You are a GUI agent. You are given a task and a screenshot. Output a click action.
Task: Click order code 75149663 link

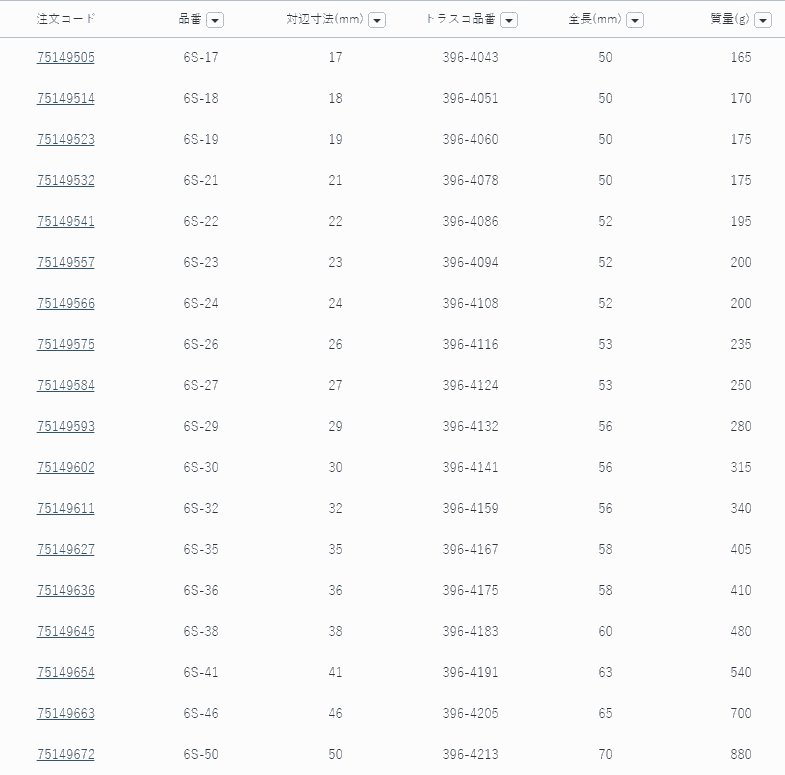click(66, 713)
